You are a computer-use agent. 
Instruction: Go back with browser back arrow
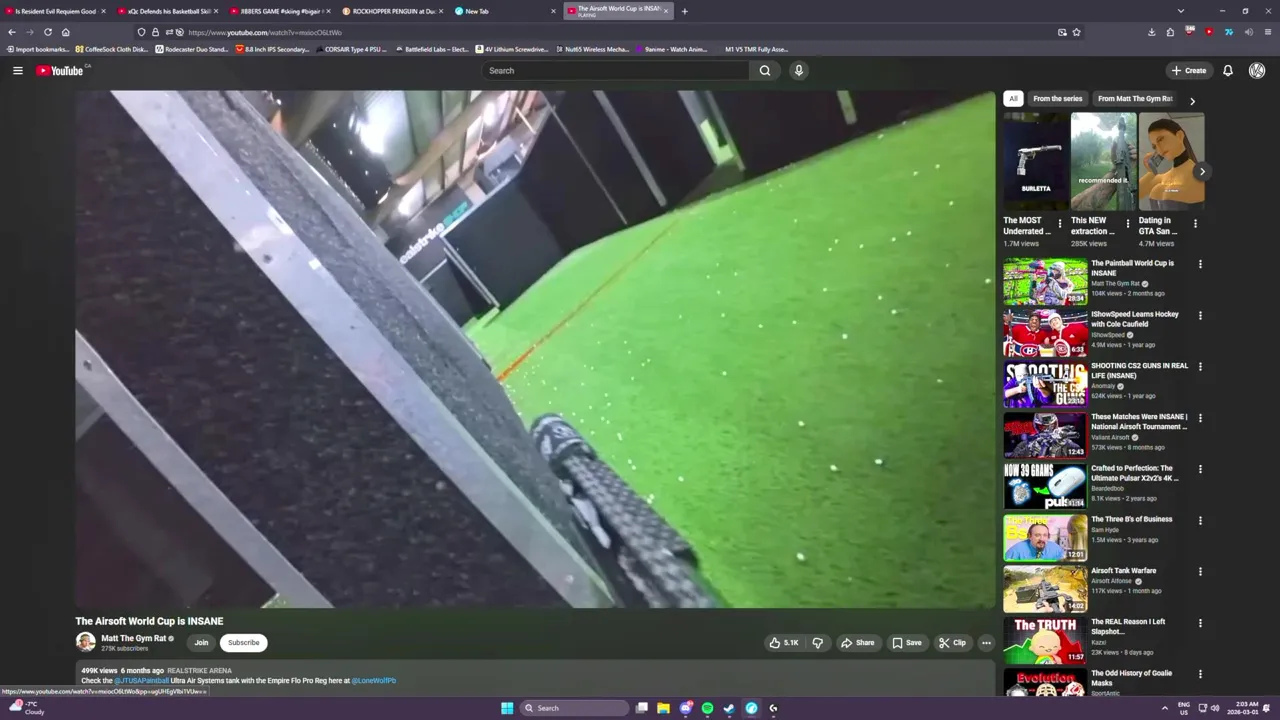12,32
